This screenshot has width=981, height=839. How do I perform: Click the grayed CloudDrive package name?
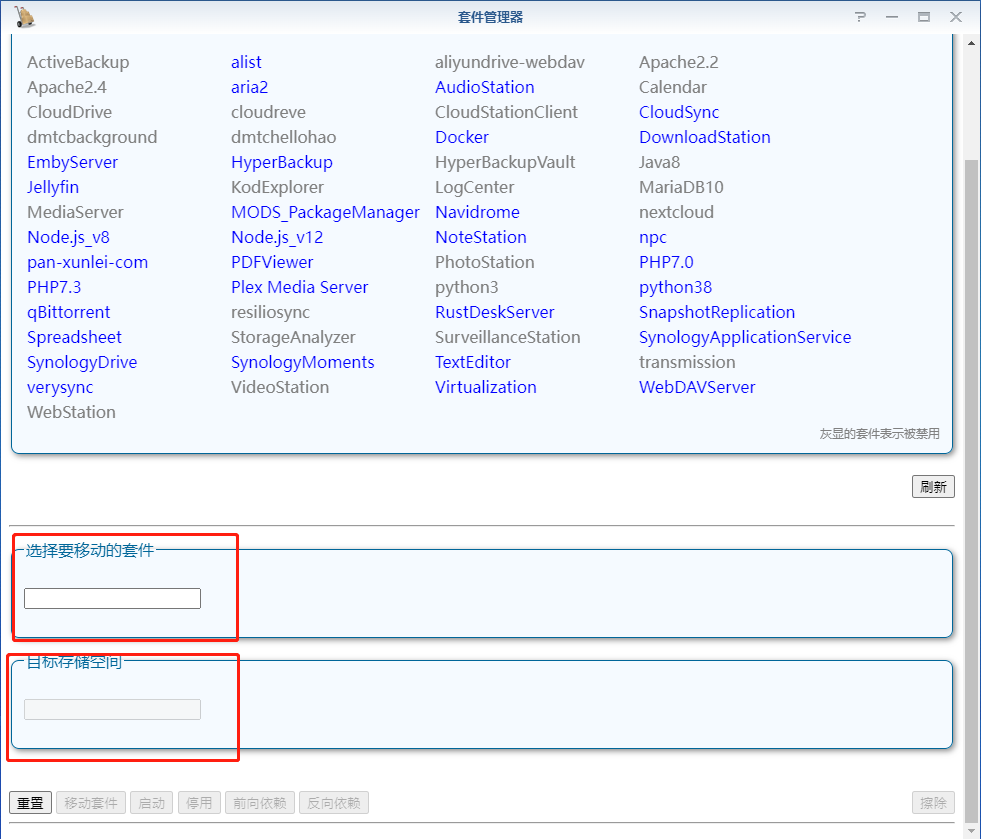pyautogui.click(x=69, y=112)
